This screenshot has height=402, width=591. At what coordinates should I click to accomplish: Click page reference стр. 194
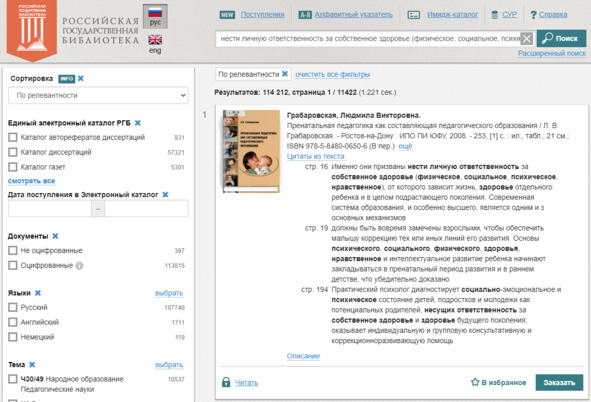click(x=314, y=290)
